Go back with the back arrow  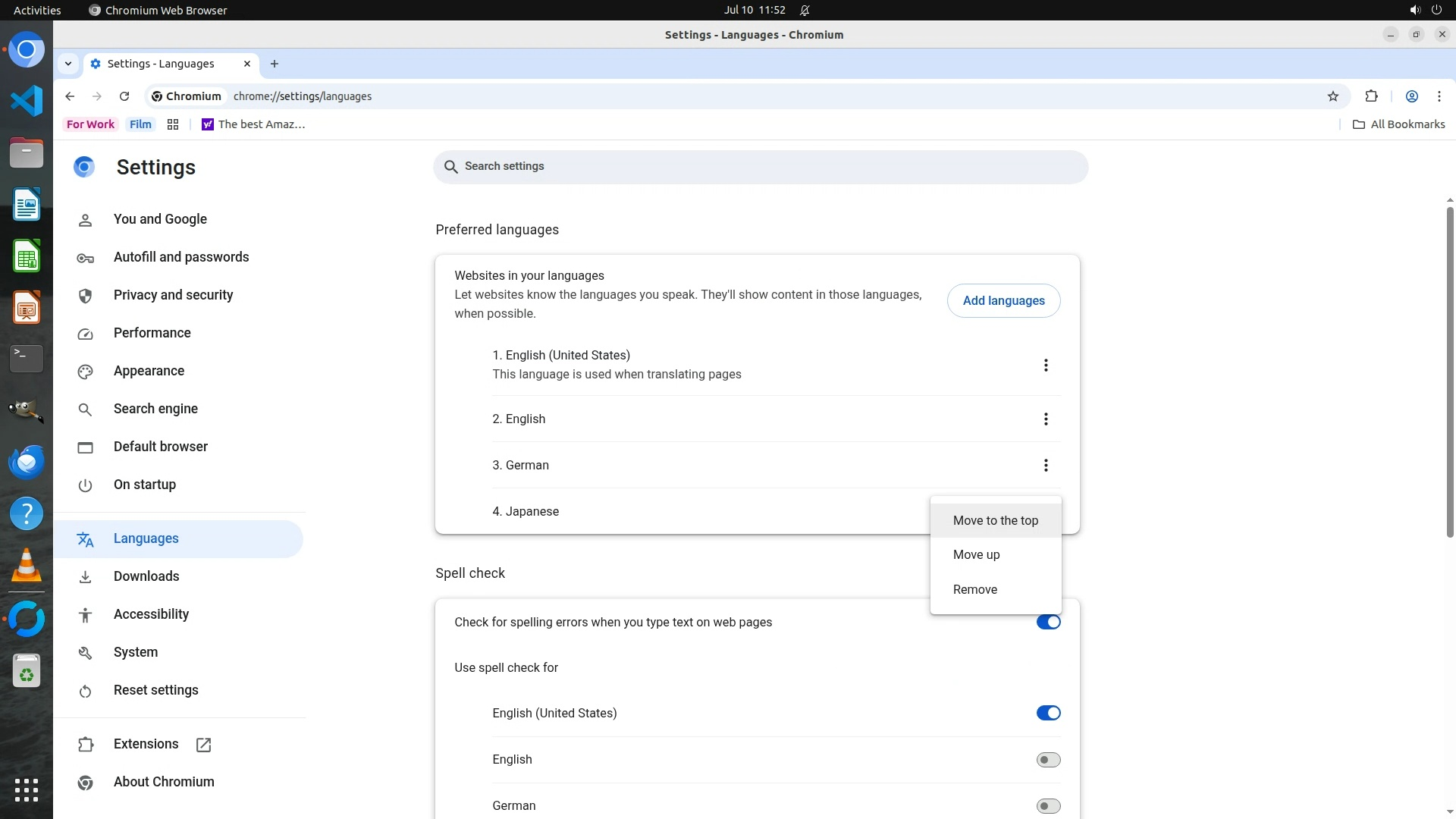point(70,96)
